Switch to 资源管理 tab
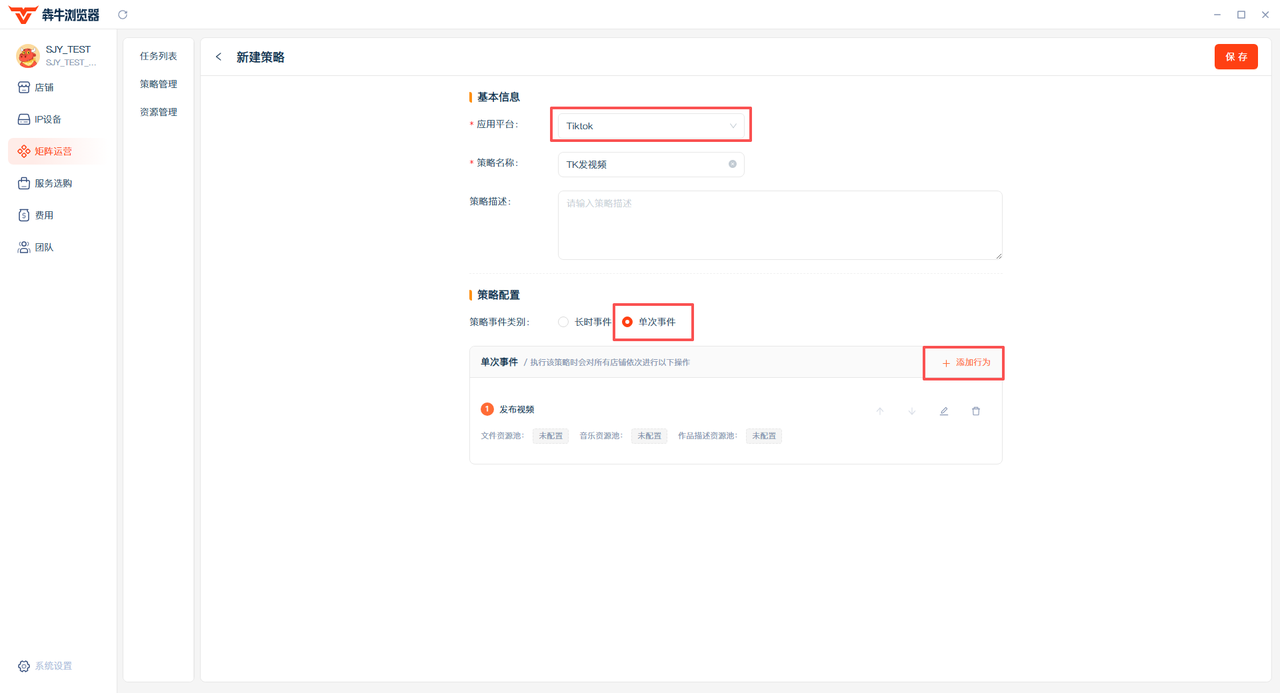Screen dimensions: 1280x693 158,112
